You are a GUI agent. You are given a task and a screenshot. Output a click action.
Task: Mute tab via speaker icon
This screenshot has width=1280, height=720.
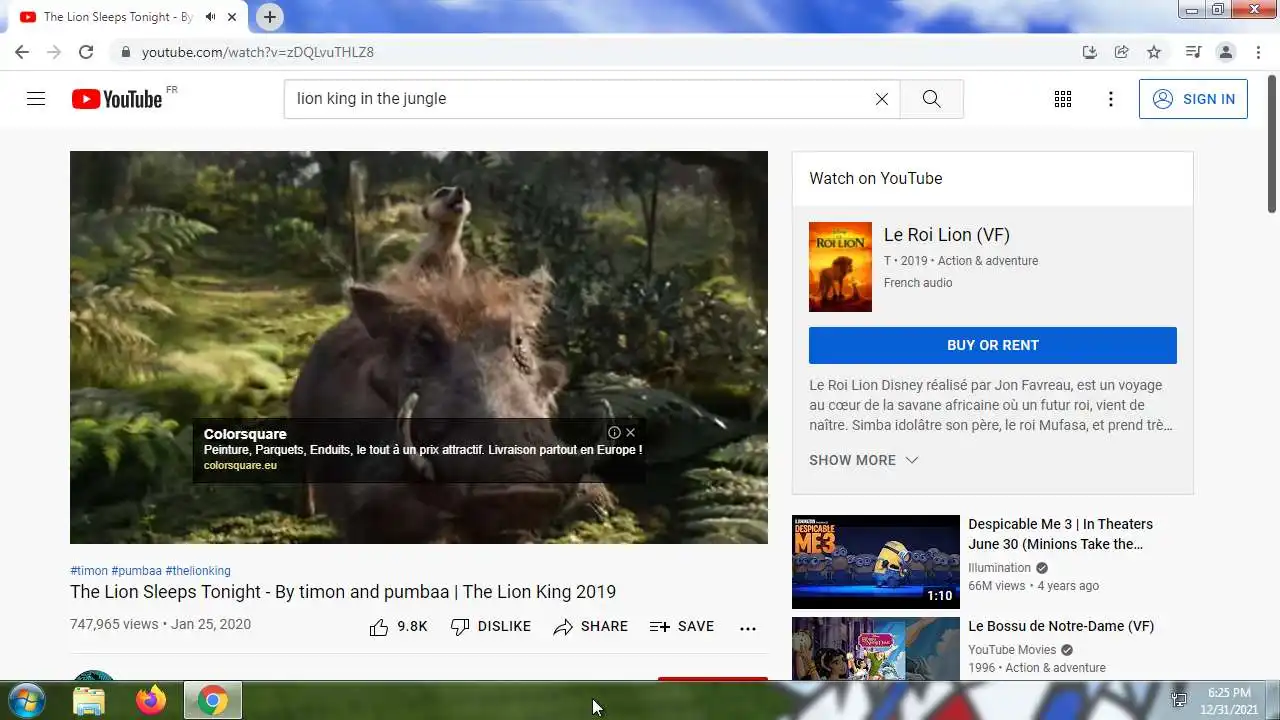click(x=210, y=17)
